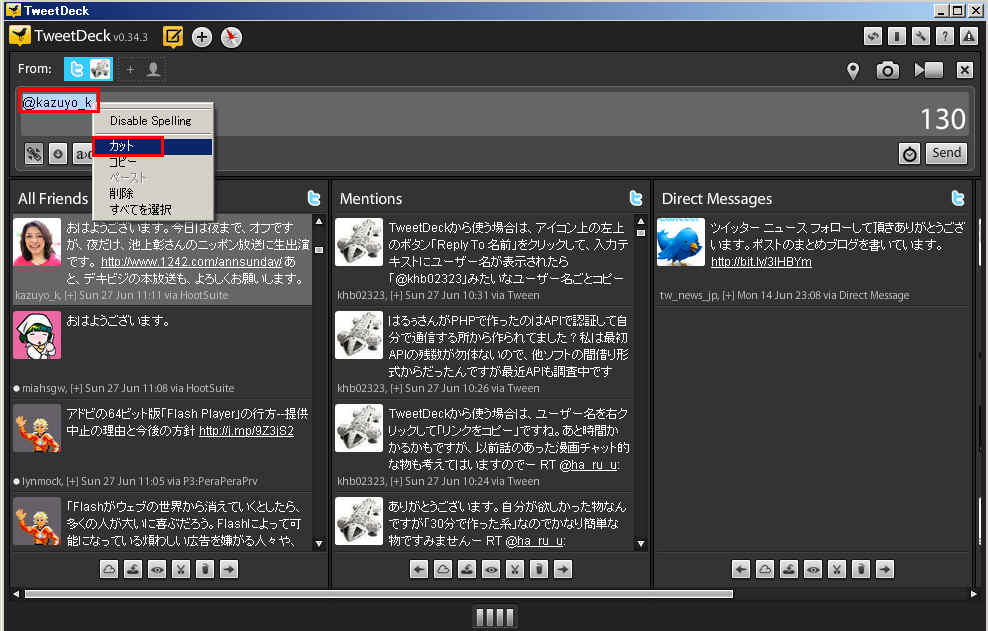This screenshot has width=988, height=631.
Task: Record video with the video camera icon
Action: (929, 70)
